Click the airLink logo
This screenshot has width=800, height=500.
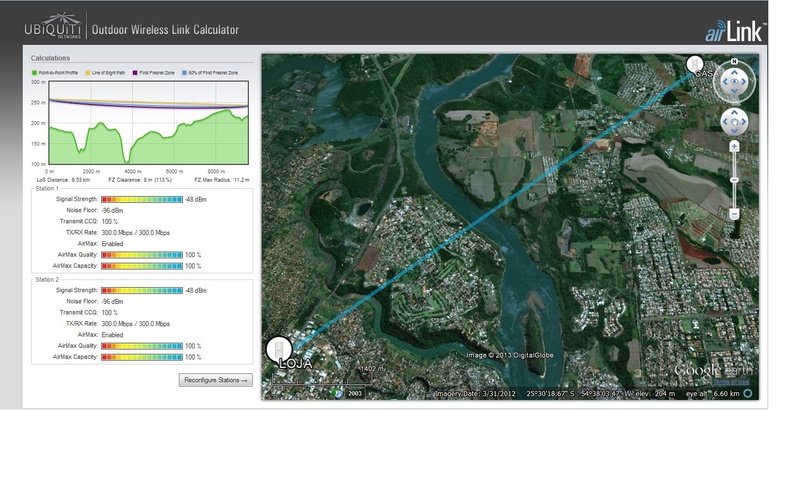click(x=736, y=31)
